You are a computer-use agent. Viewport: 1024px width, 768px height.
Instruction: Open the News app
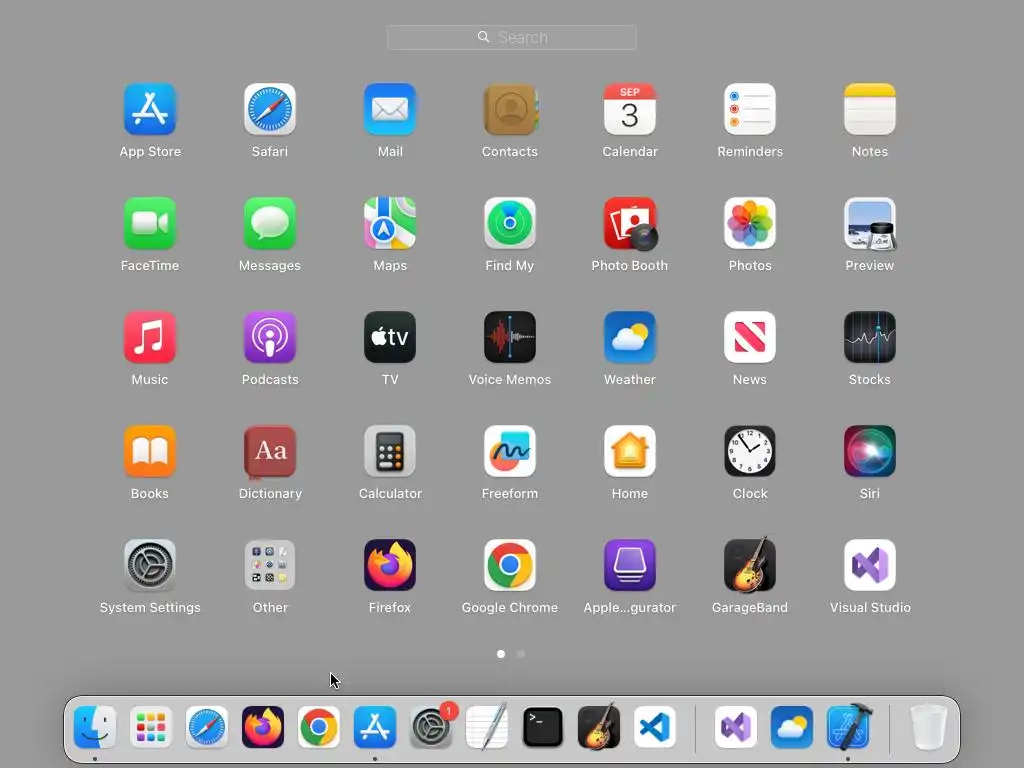coord(750,337)
